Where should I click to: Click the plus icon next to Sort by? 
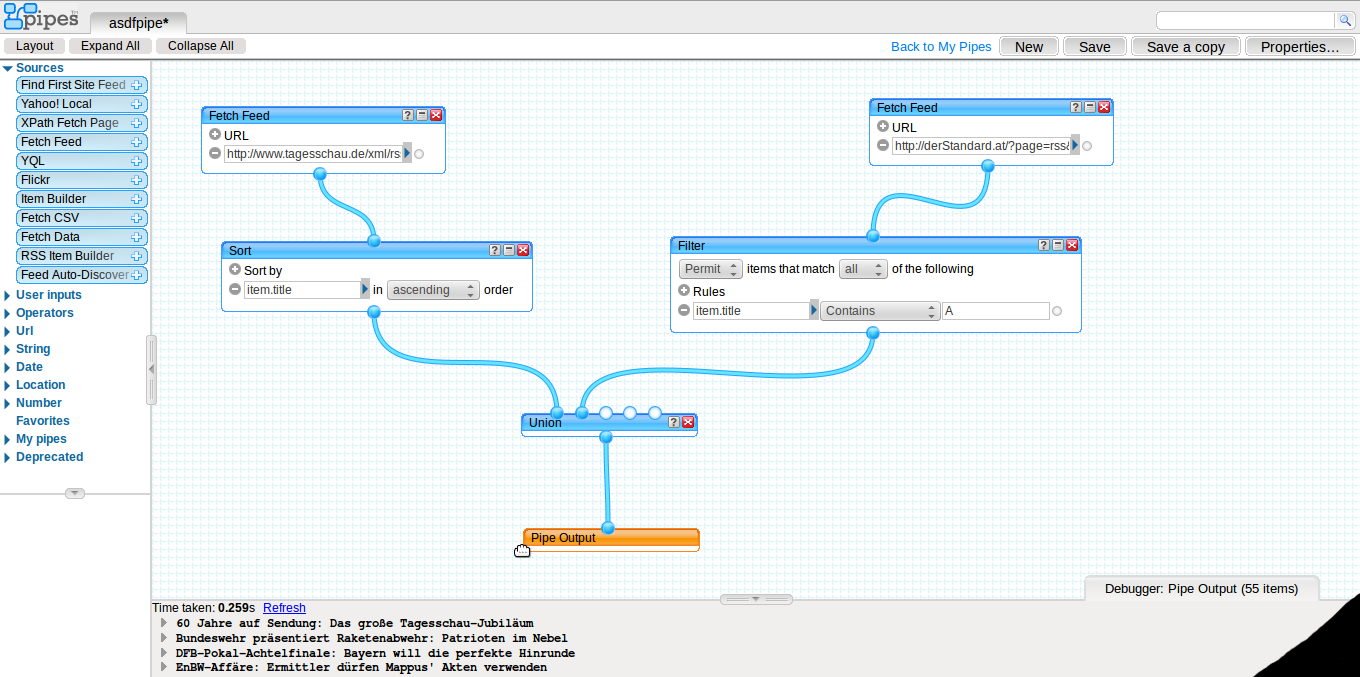click(235, 270)
